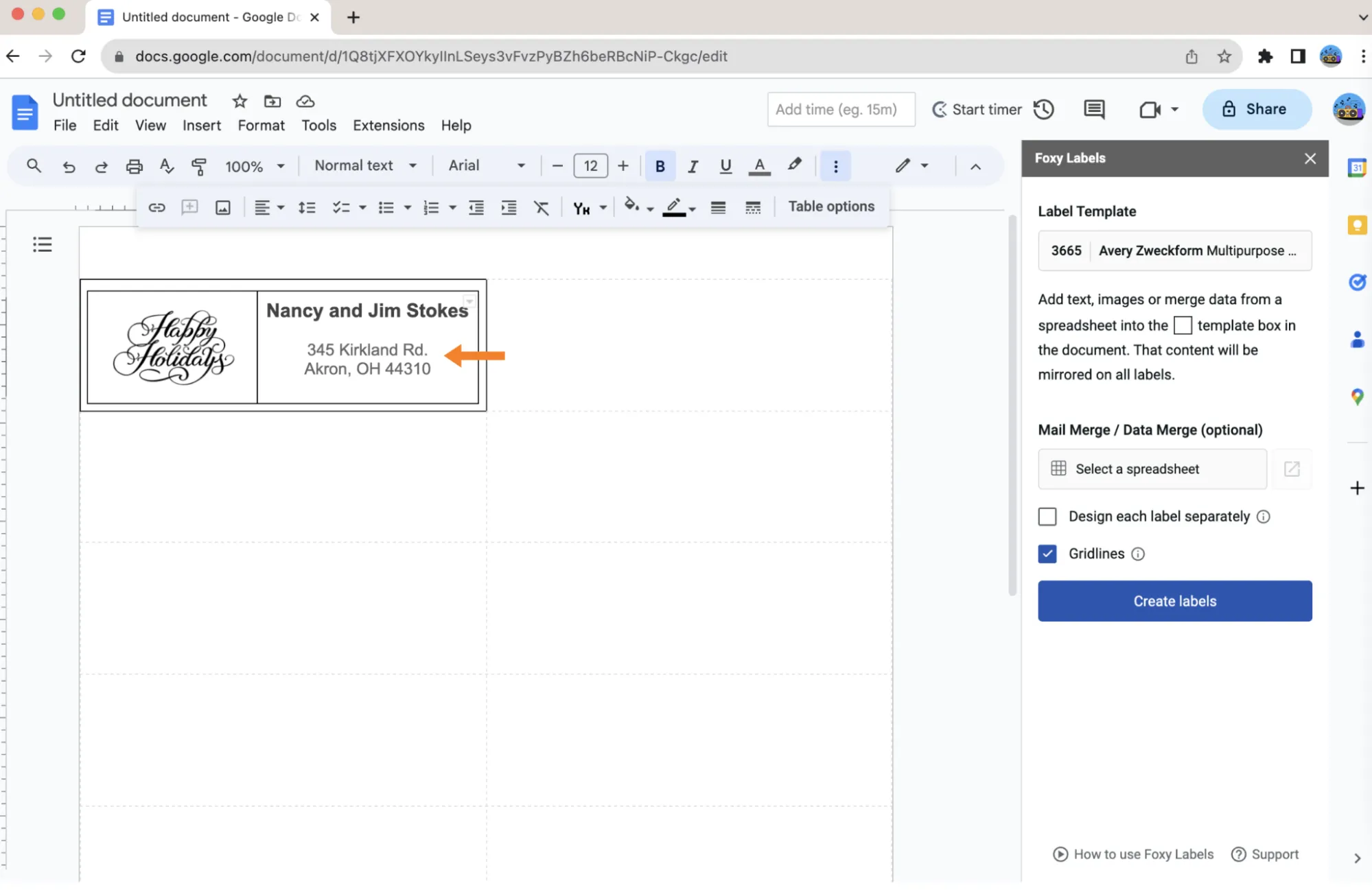Viewport: 1372px width, 892px height.
Task: Insert an image from toolbar
Action: (223, 207)
